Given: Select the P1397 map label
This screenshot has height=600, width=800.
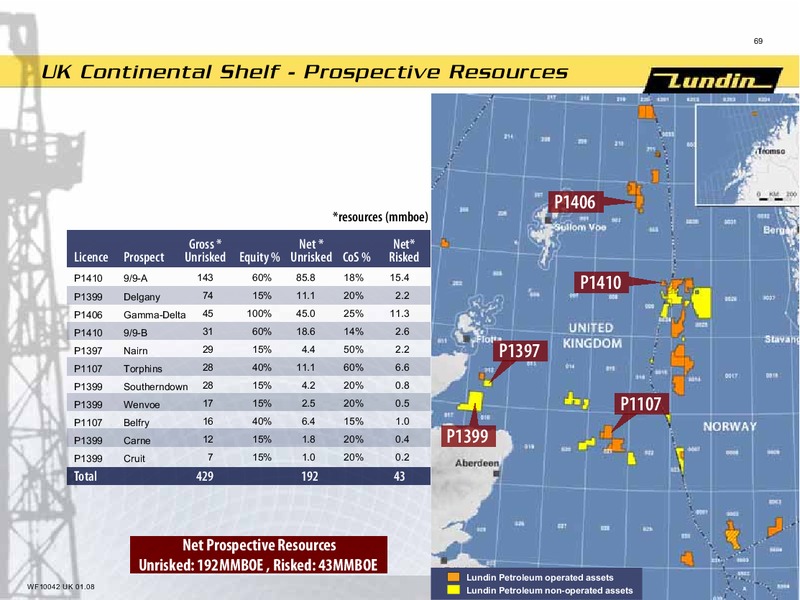Looking at the screenshot, I should coord(519,351).
